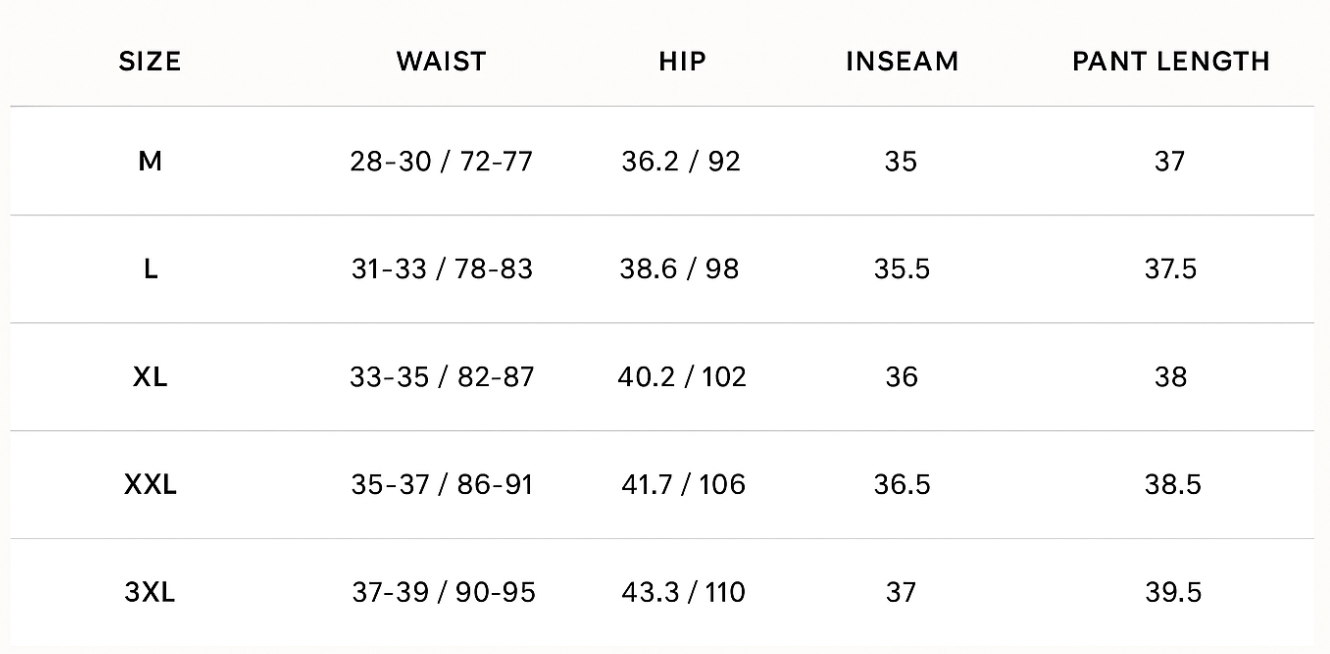Click the WAIST column header

coord(441,61)
